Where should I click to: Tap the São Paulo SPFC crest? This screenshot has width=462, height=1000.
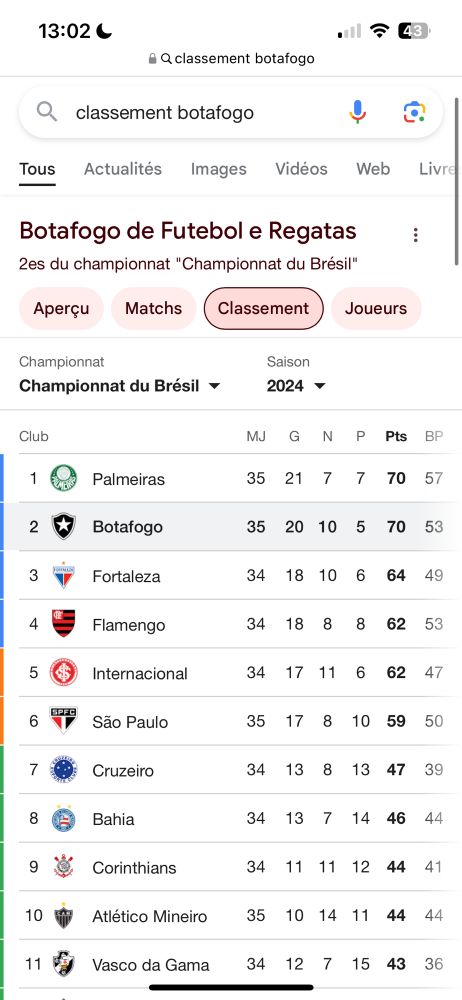(x=64, y=721)
